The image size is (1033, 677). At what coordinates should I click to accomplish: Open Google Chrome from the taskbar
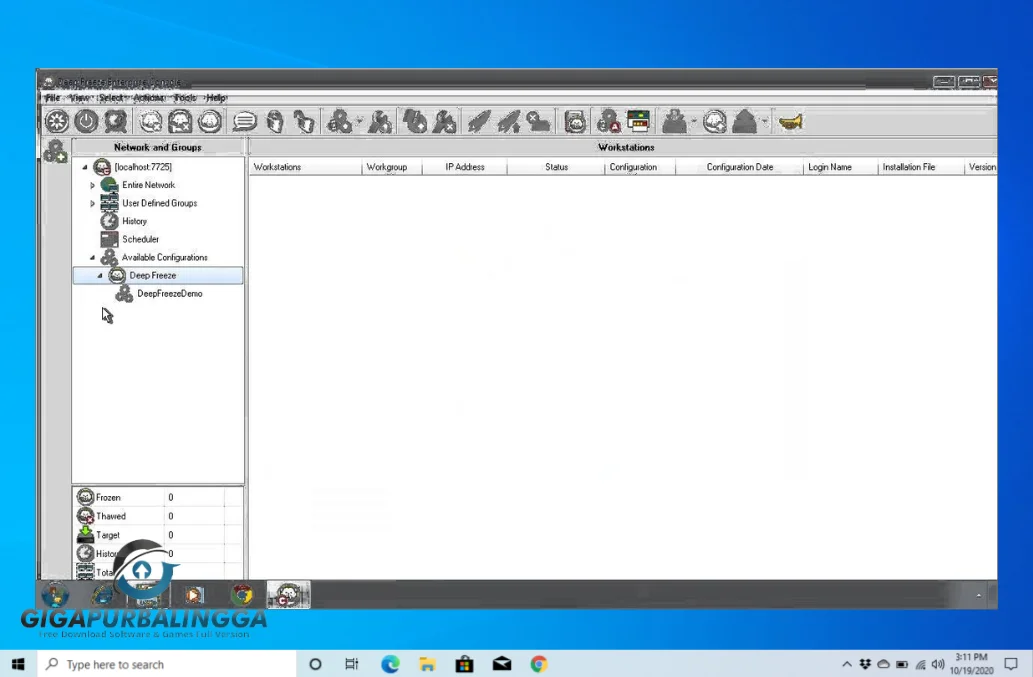tap(538, 663)
